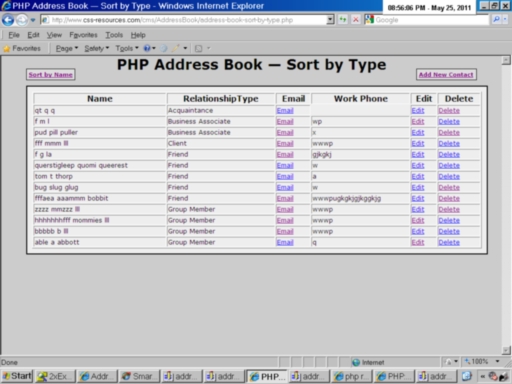Open the Edit menu
The width and height of the screenshot is (512, 384).
33,35
